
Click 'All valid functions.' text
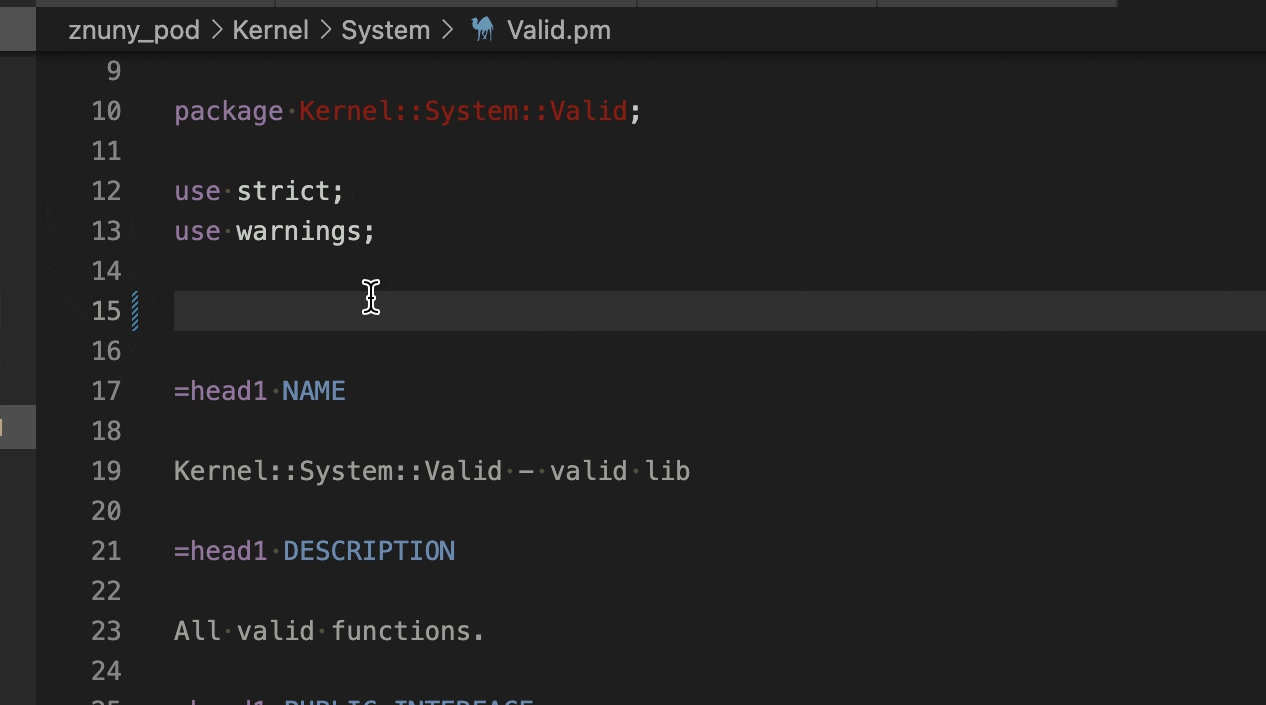[x=329, y=631]
